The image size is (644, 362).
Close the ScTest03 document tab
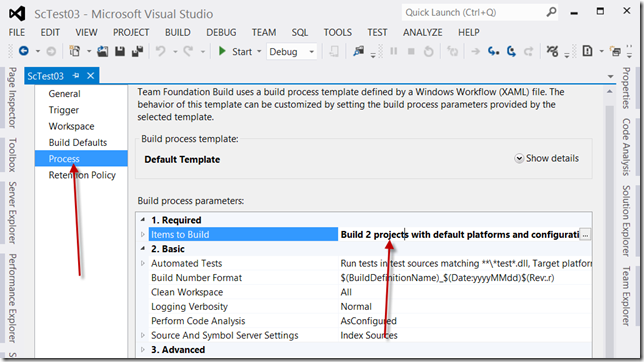(91, 76)
